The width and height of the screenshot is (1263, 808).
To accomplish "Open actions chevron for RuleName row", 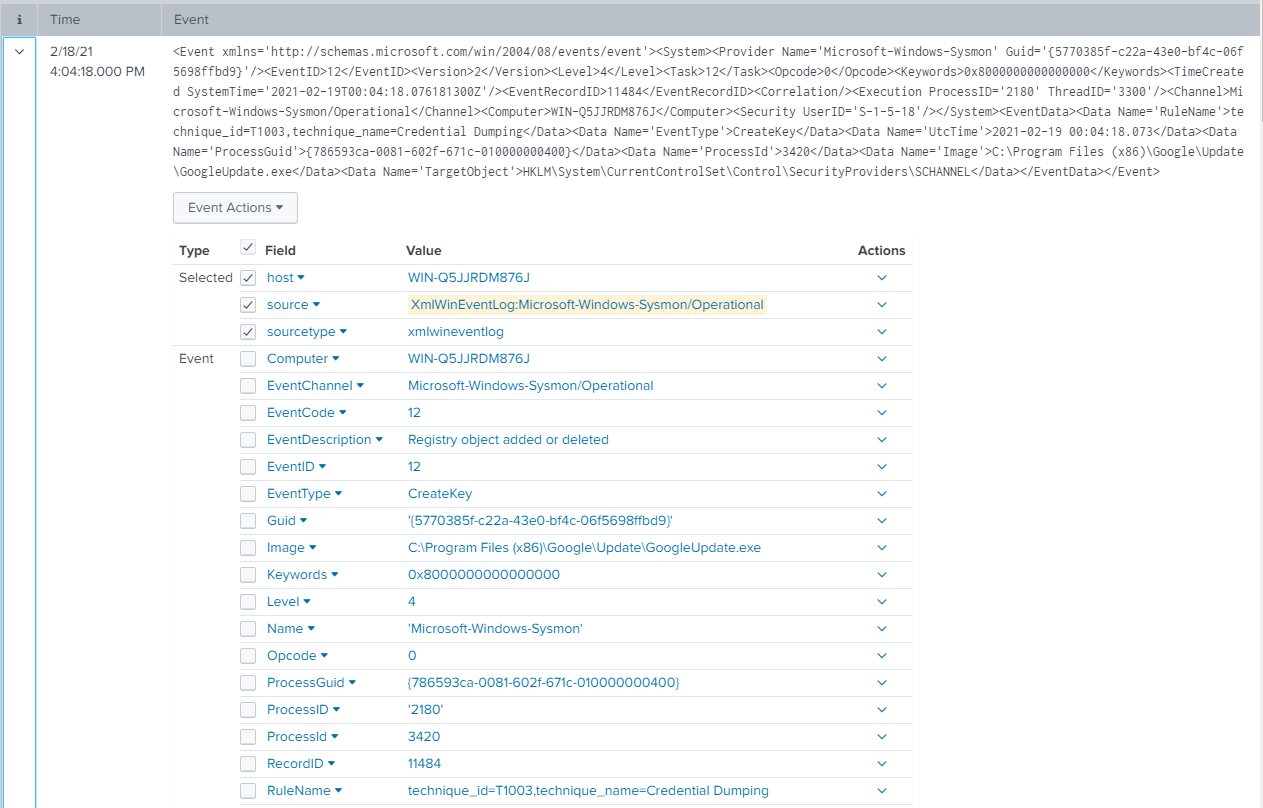I will click(x=881, y=791).
